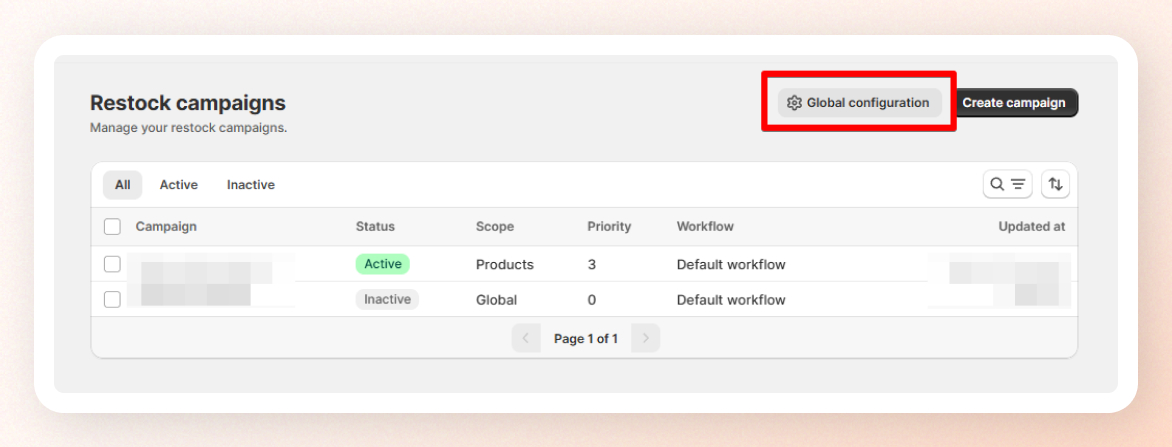The width and height of the screenshot is (1172, 447).
Task: Show the Inactive campaigns tab
Action: (x=250, y=185)
